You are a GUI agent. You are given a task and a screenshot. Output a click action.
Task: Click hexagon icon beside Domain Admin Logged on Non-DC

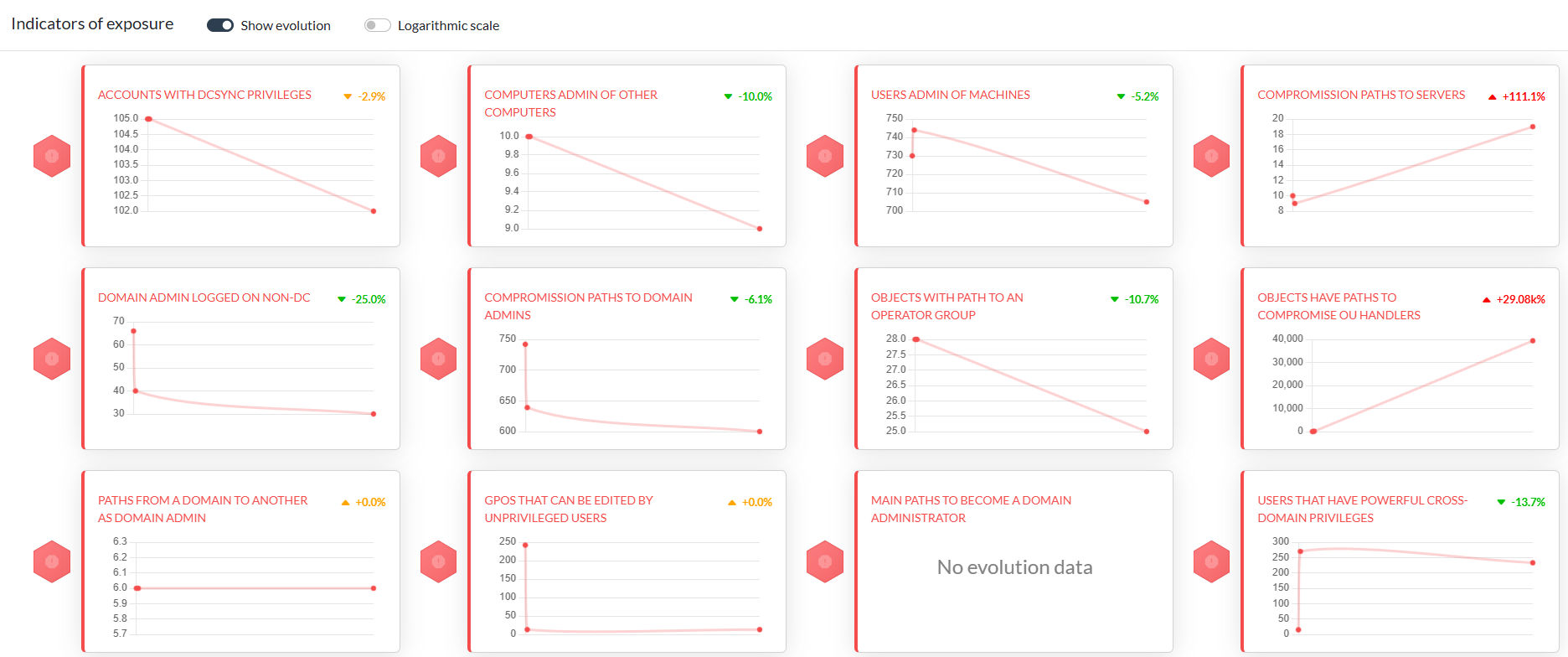click(52, 359)
